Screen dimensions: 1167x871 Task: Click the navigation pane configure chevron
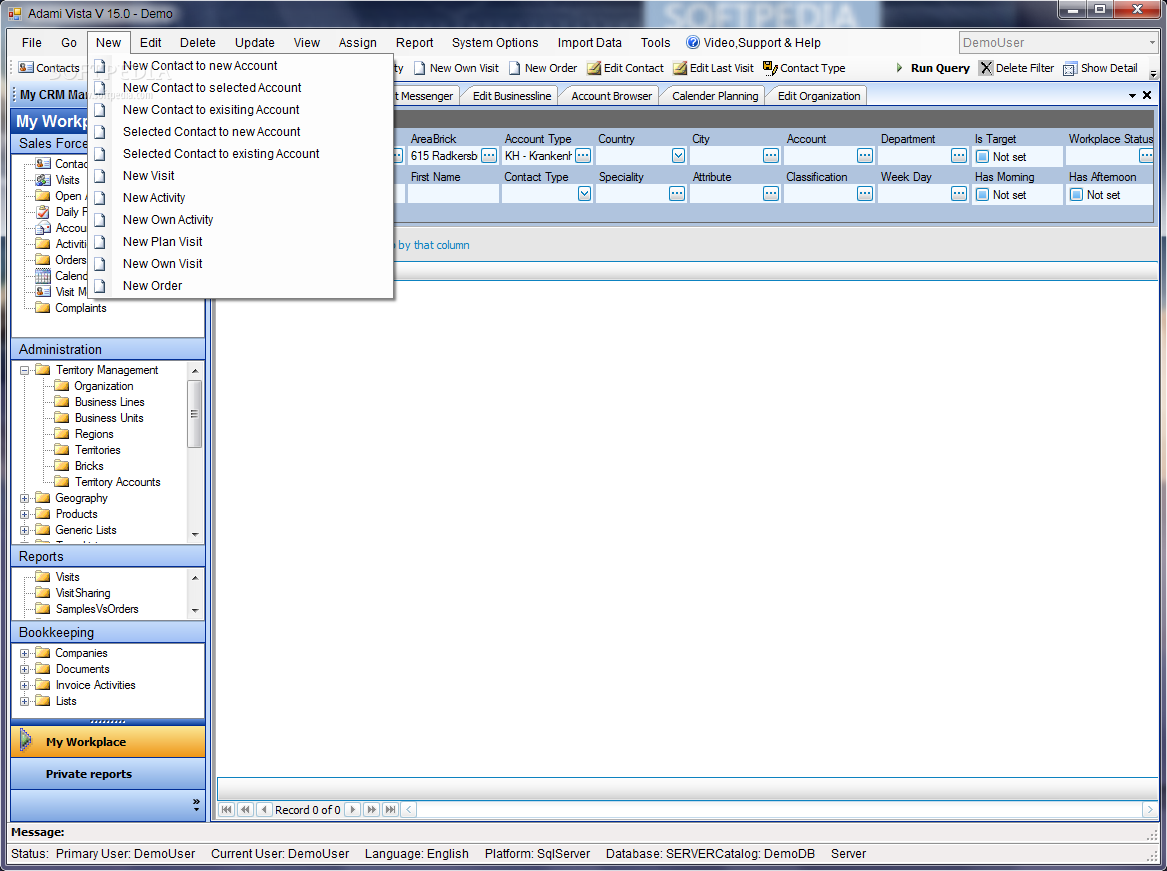click(x=196, y=804)
